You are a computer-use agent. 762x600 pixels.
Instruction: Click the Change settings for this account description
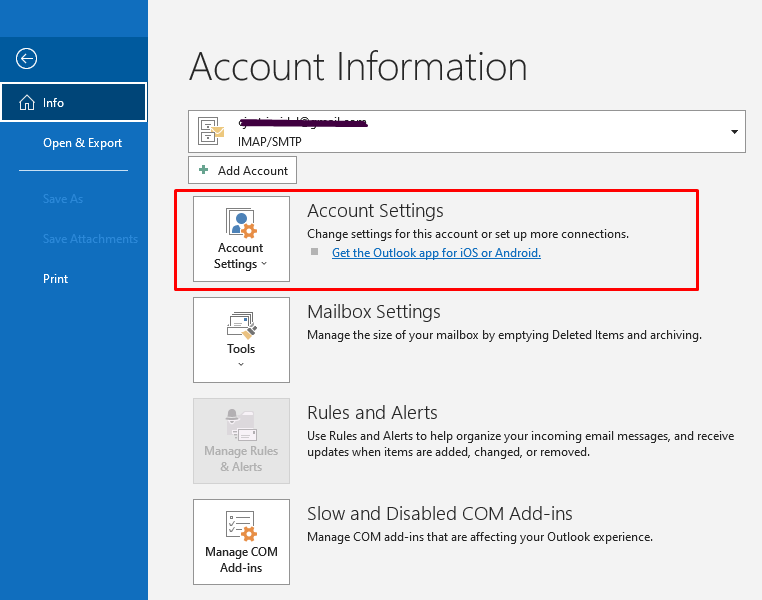pos(468,234)
